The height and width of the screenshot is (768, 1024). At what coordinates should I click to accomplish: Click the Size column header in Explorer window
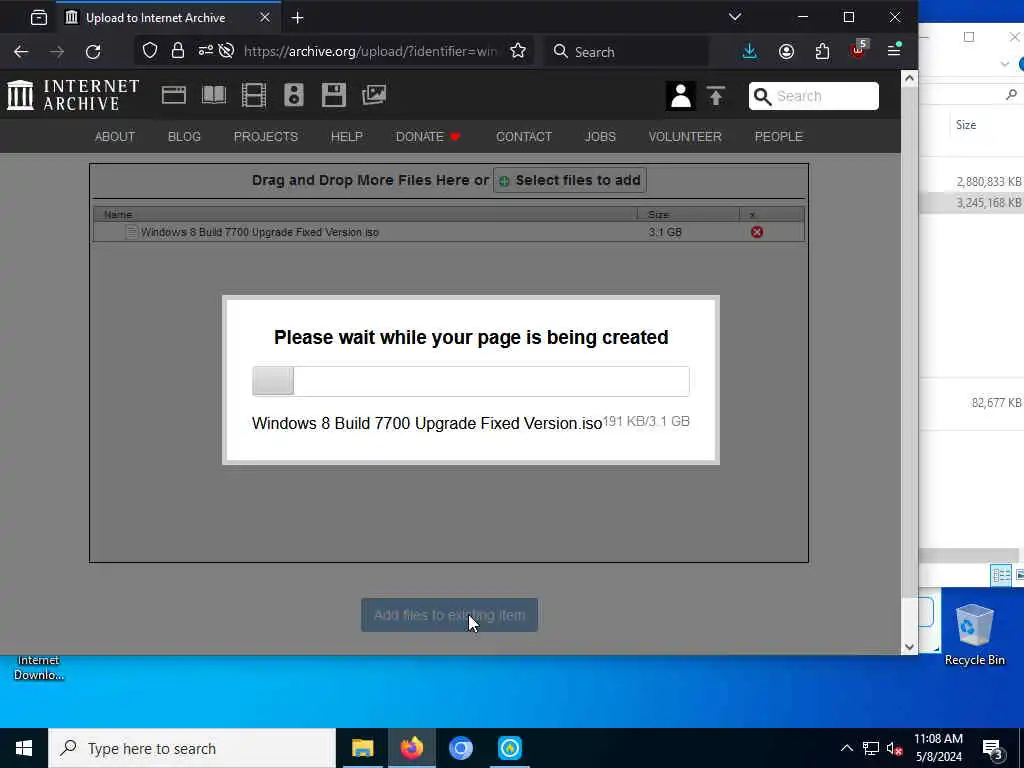966,125
